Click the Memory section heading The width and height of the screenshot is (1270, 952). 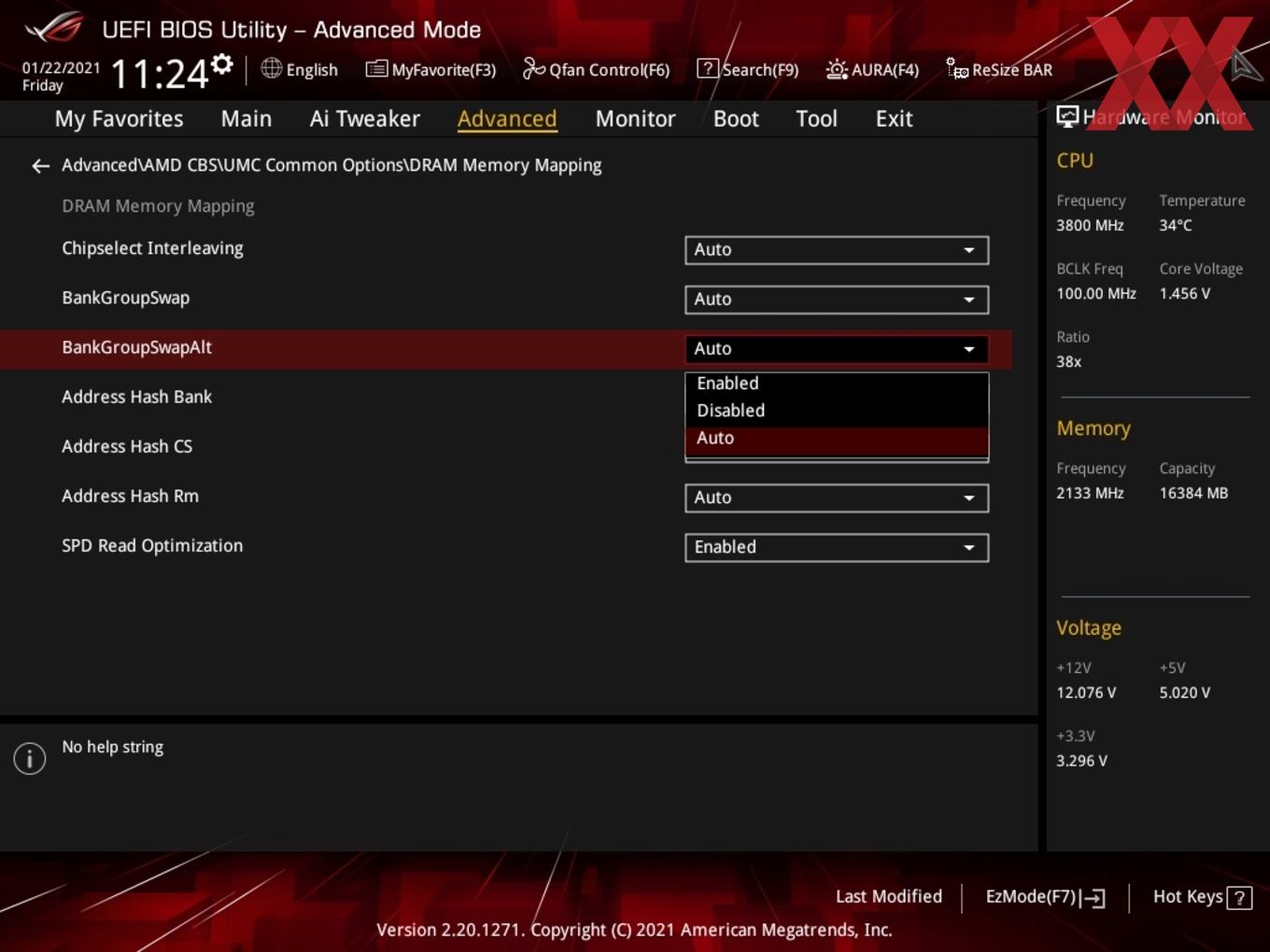1094,428
